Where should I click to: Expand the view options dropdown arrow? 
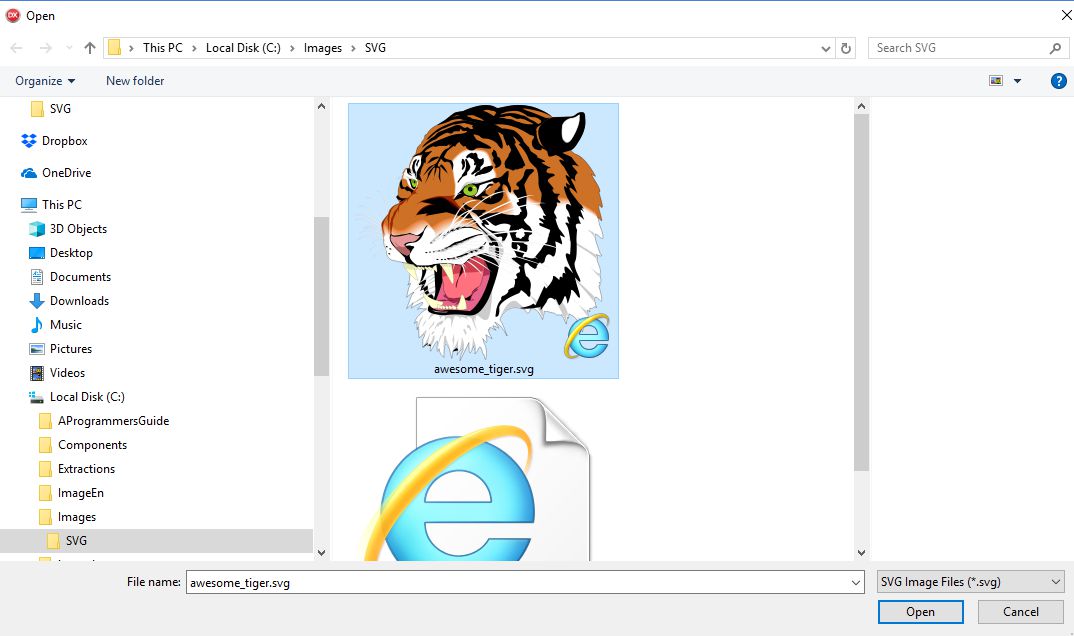click(1017, 81)
